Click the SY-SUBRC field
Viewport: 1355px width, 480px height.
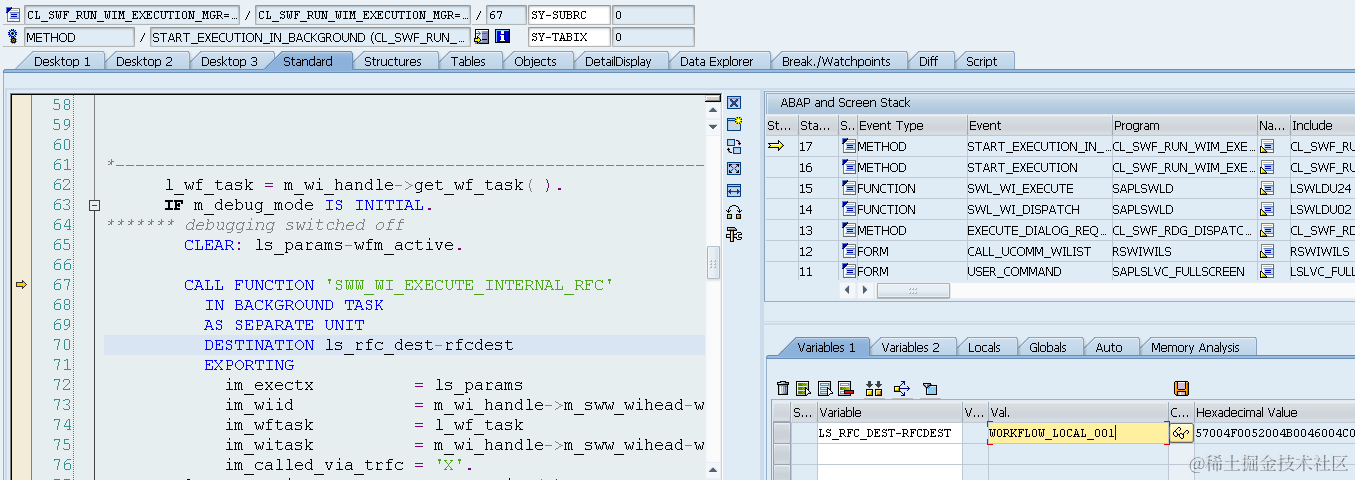point(568,15)
